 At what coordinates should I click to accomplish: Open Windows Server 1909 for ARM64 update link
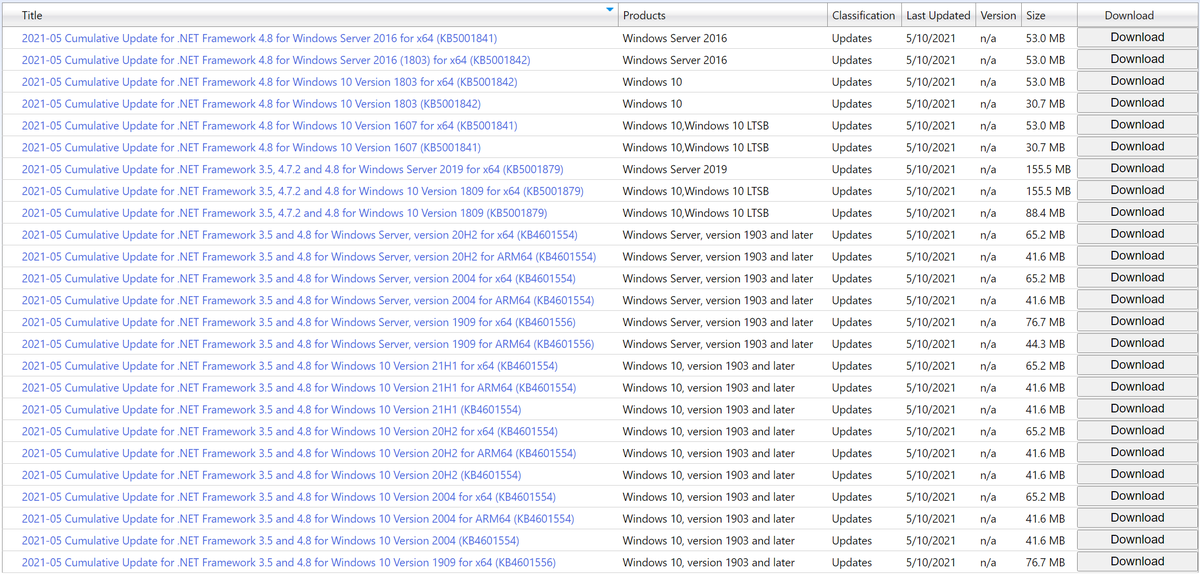[x=307, y=344]
